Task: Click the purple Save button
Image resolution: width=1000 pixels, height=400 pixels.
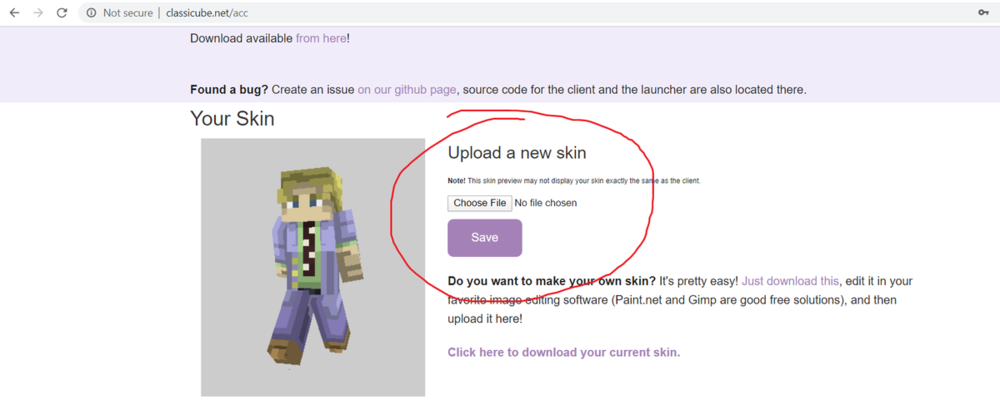Action: pyautogui.click(x=485, y=238)
